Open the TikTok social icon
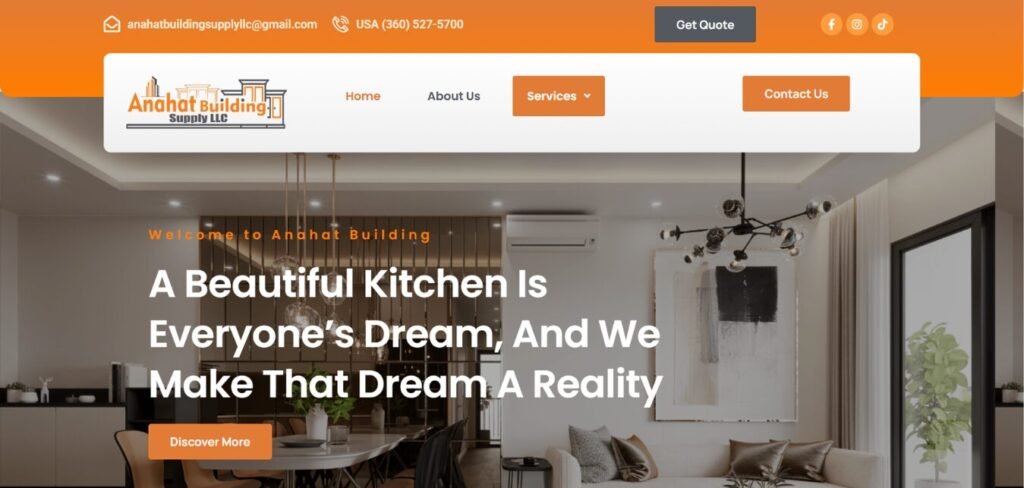The height and width of the screenshot is (488, 1024). click(x=882, y=25)
